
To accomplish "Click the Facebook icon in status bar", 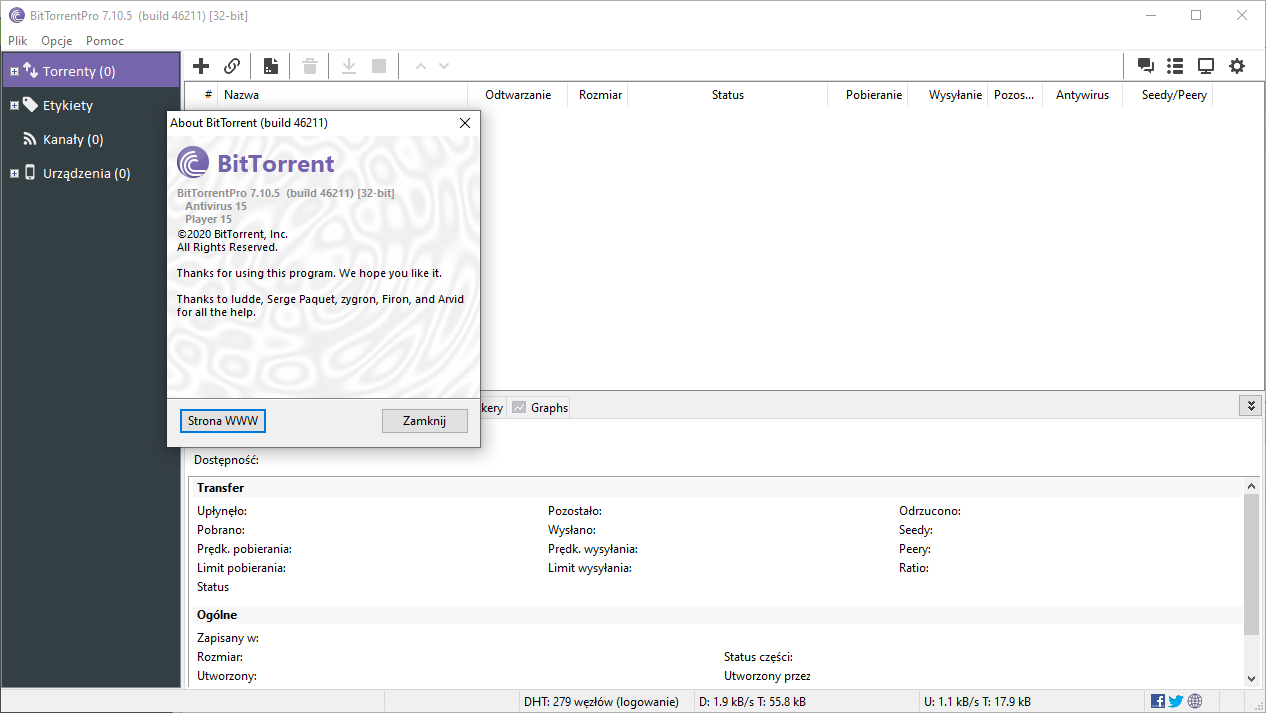I will tap(1158, 701).
